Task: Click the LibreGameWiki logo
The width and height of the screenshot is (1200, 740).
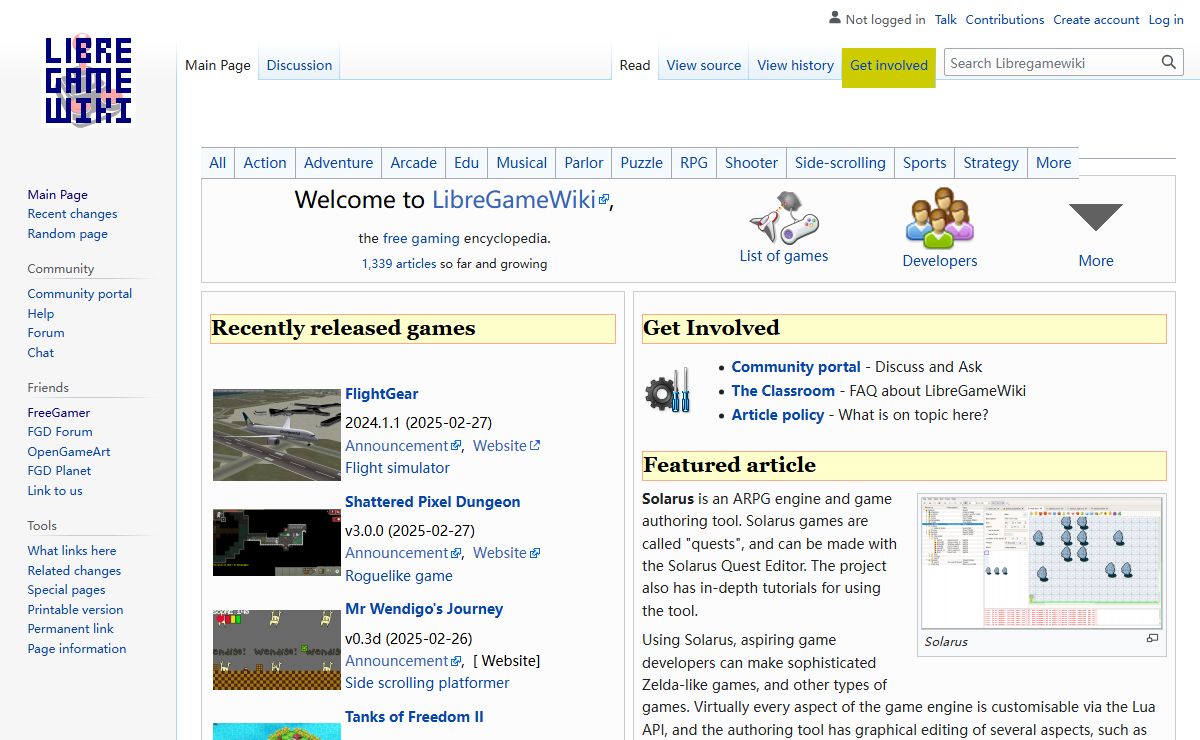Action: pyautogui.click(x=88, y=81)
